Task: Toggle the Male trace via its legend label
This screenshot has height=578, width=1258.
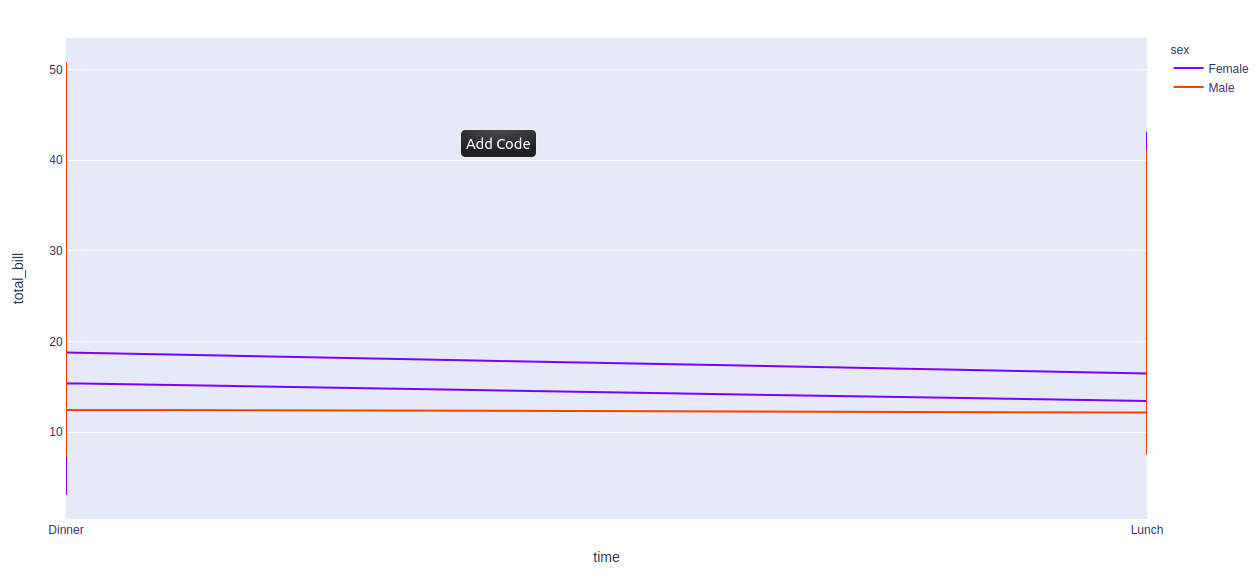Action: (1221, 88)
